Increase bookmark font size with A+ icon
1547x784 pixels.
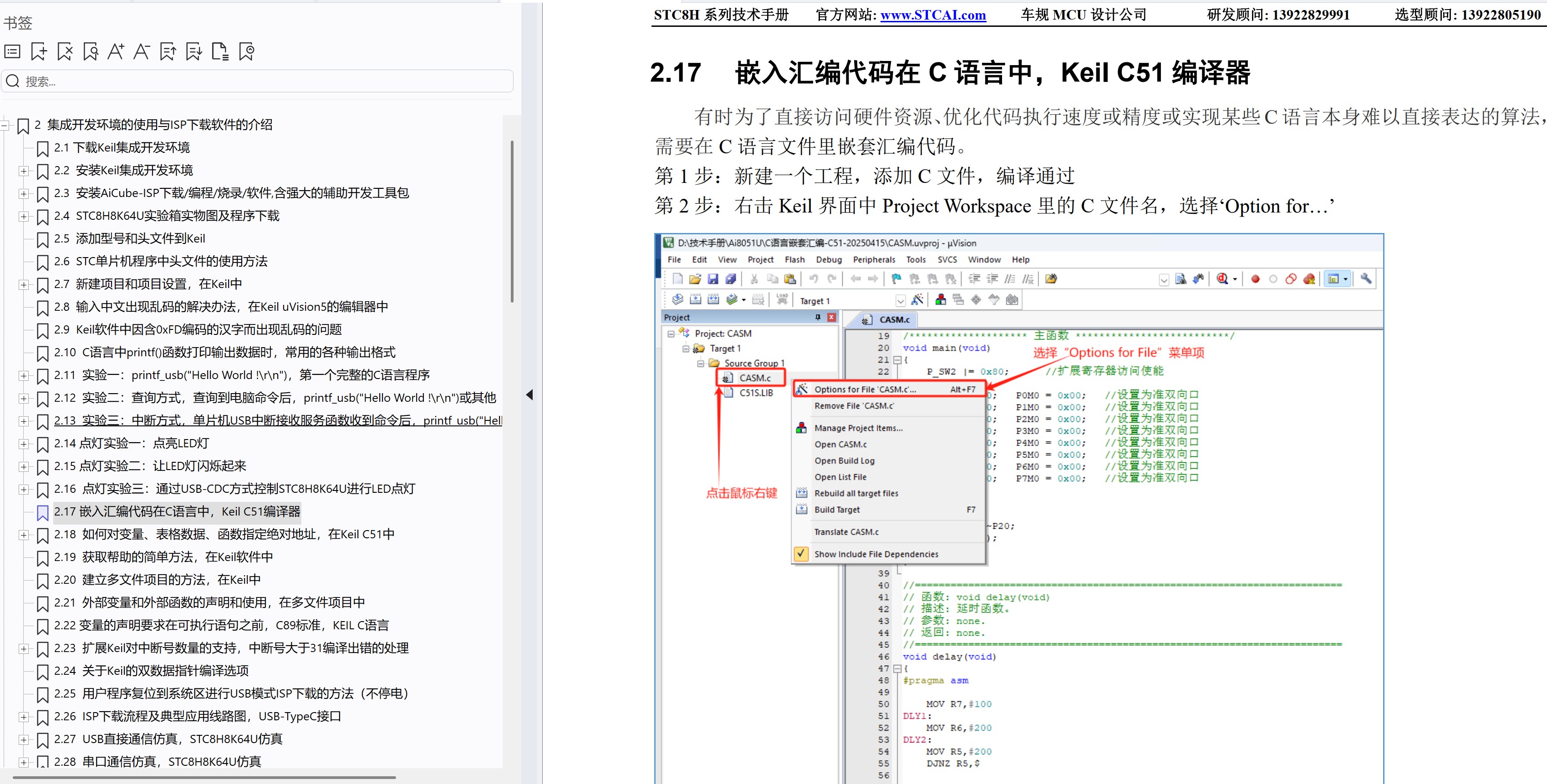pyautogui.click(x=116, y=51)
